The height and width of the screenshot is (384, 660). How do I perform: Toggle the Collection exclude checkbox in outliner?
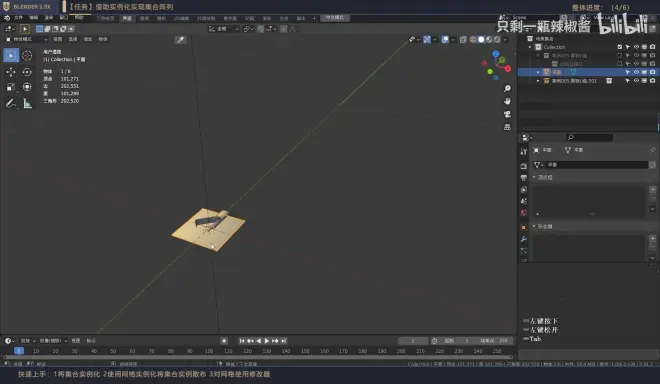pos(620,47)
